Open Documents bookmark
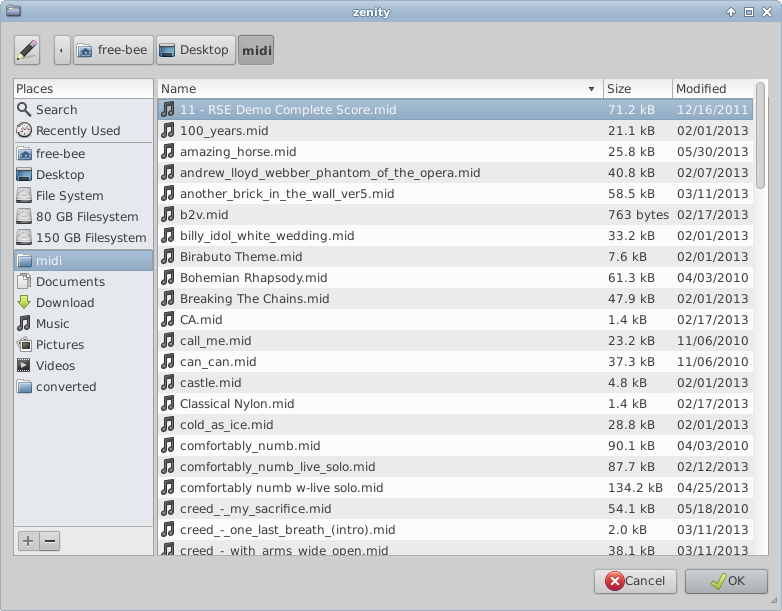The width and height of the screenshot is (782, 611). 83,281
